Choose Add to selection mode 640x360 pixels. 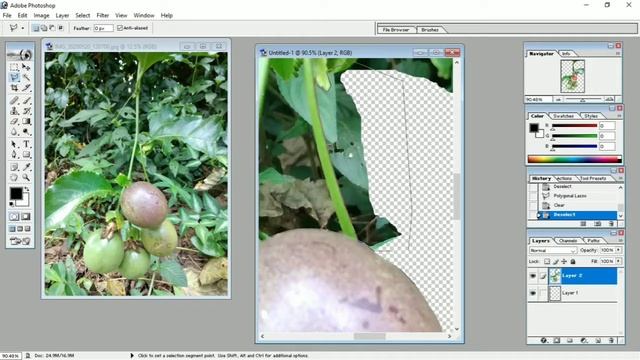click(x=44, y=28)
